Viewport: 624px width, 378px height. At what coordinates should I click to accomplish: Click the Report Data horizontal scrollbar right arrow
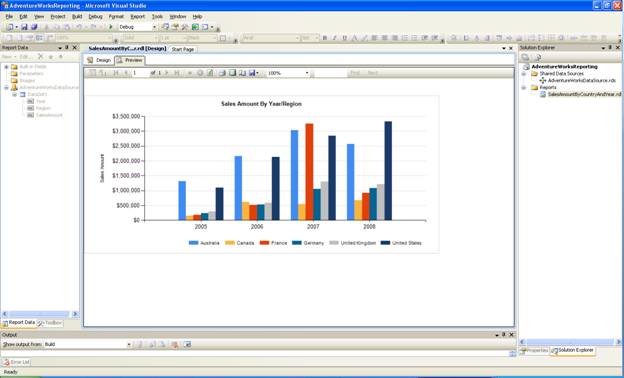75,314
